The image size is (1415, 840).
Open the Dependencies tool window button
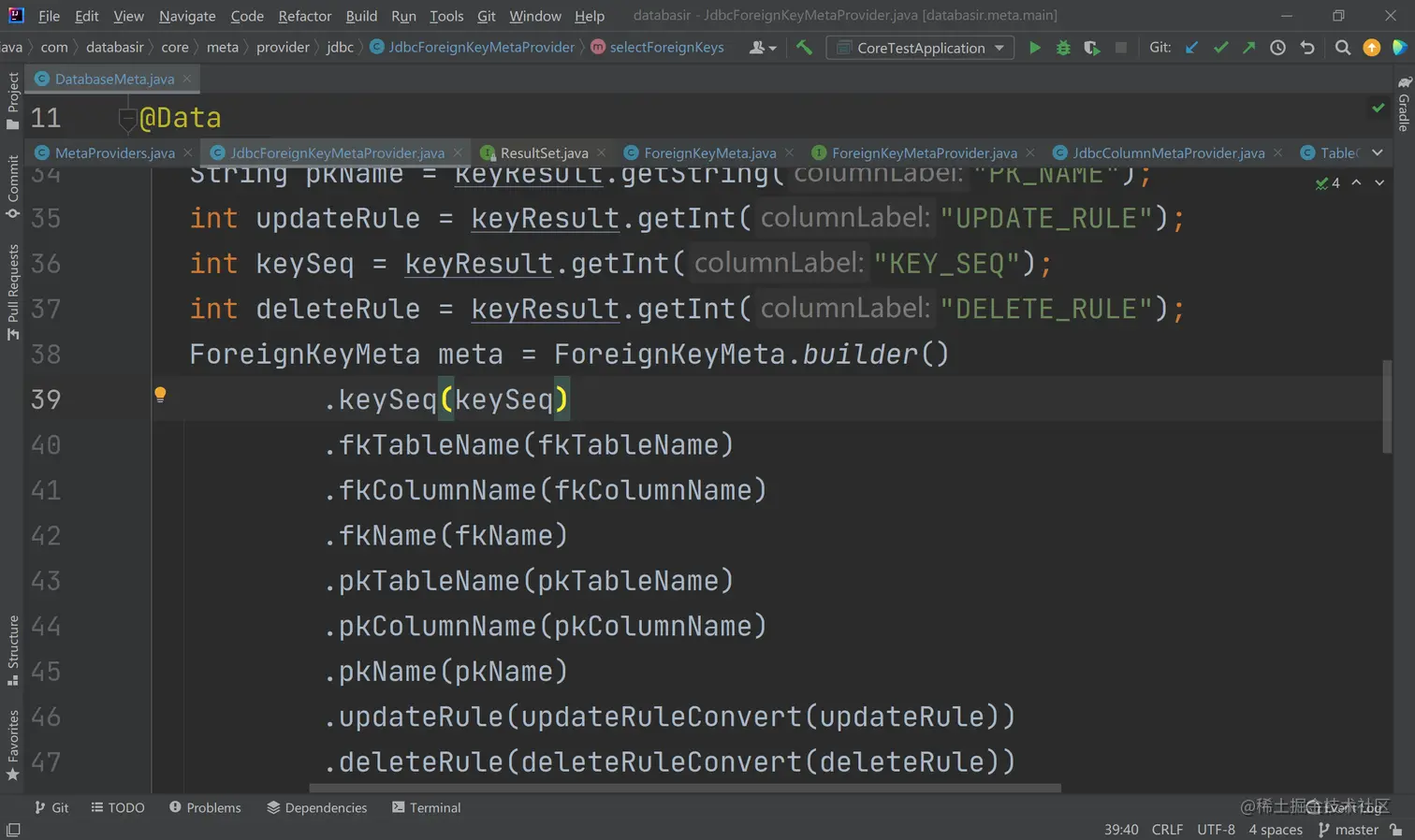tap(317, 807)
